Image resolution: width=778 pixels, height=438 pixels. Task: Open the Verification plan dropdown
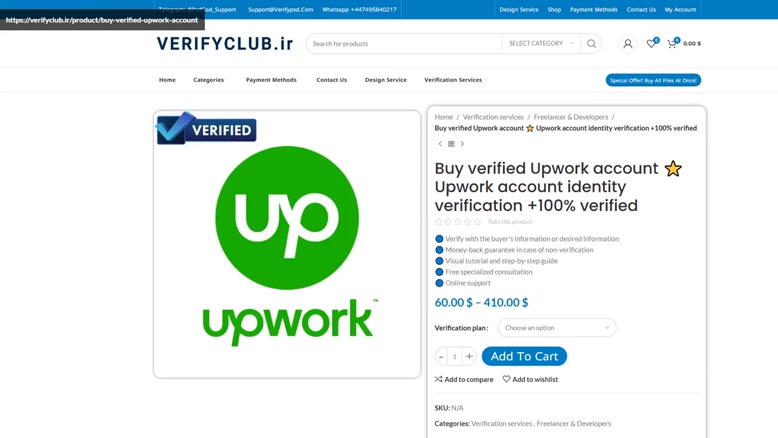[x=557, y=328]
